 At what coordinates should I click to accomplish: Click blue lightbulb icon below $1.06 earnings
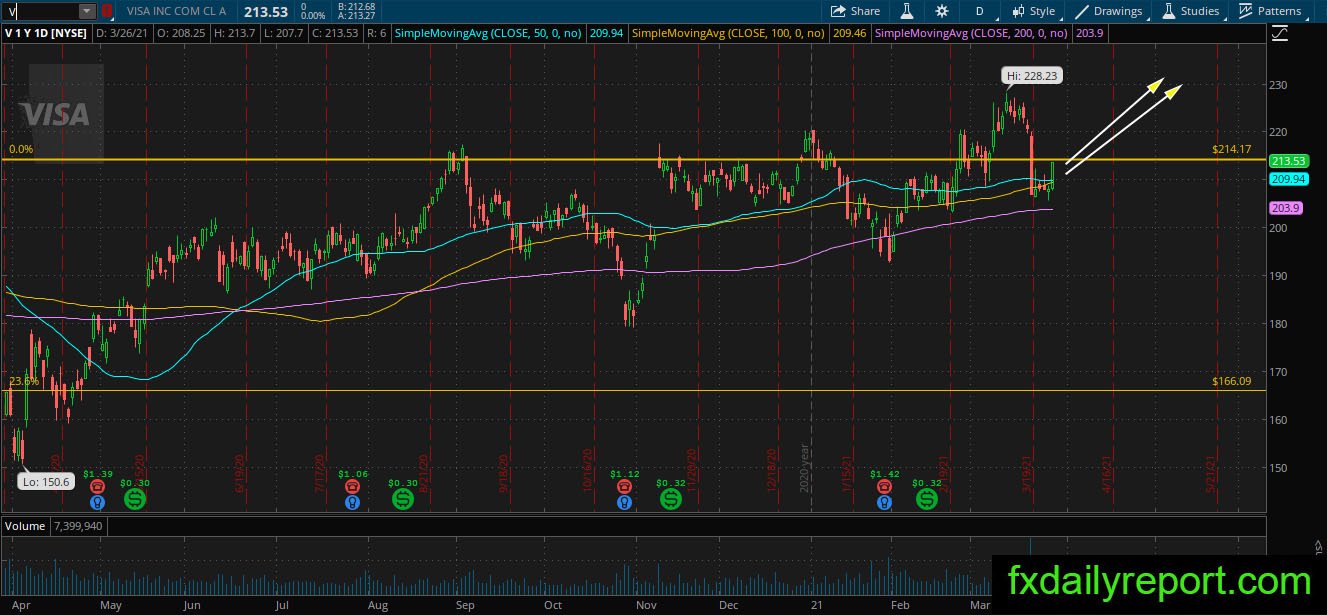click(x=352, y=503)
